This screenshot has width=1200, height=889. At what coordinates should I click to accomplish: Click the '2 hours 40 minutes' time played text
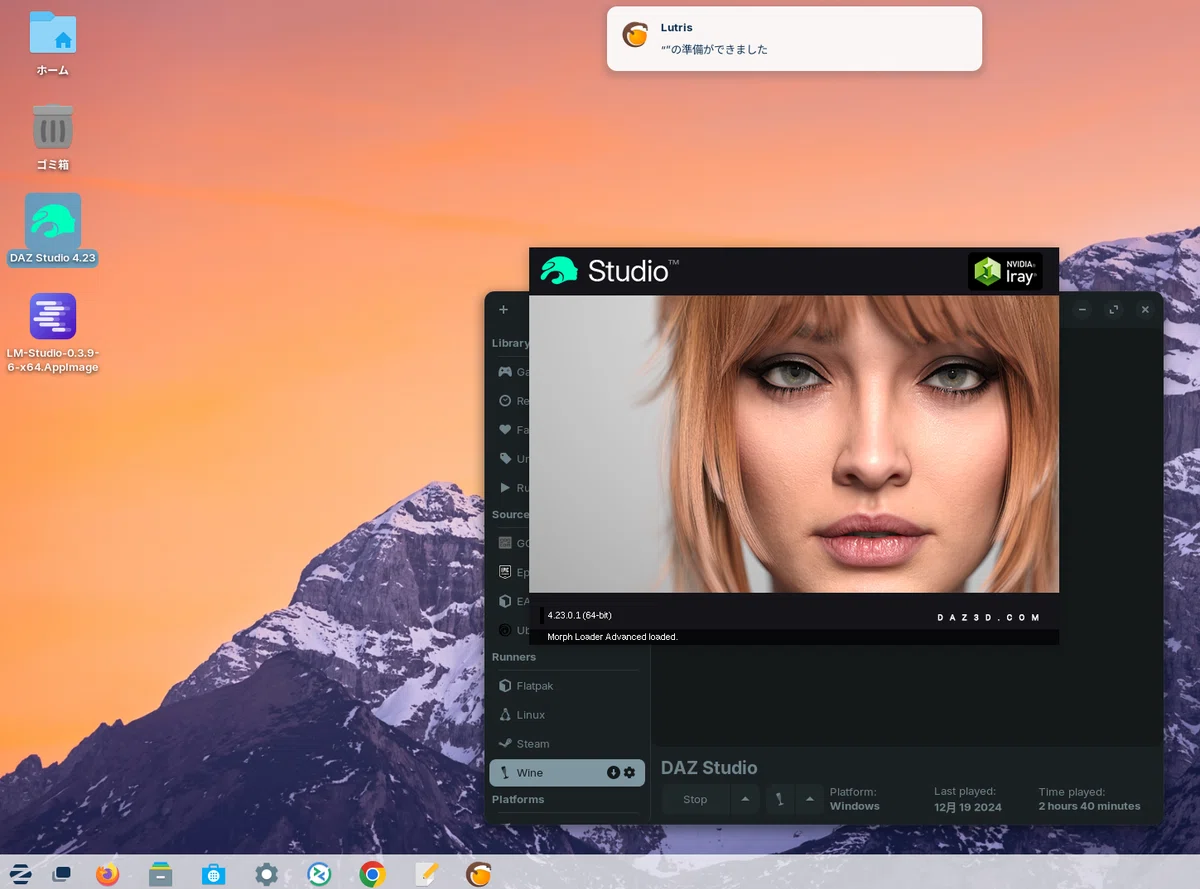pyautogui.click(x=1089, y=806)
